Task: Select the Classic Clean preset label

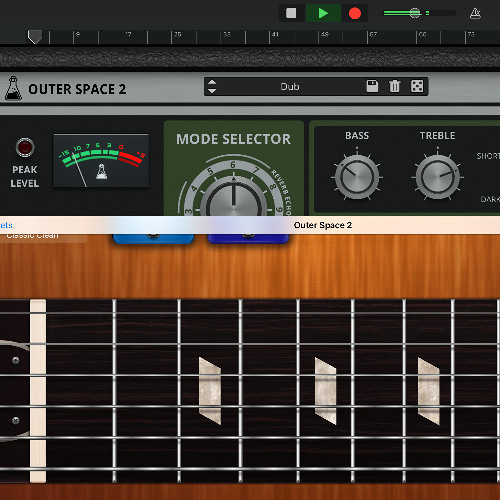Action: pos(32,236)
